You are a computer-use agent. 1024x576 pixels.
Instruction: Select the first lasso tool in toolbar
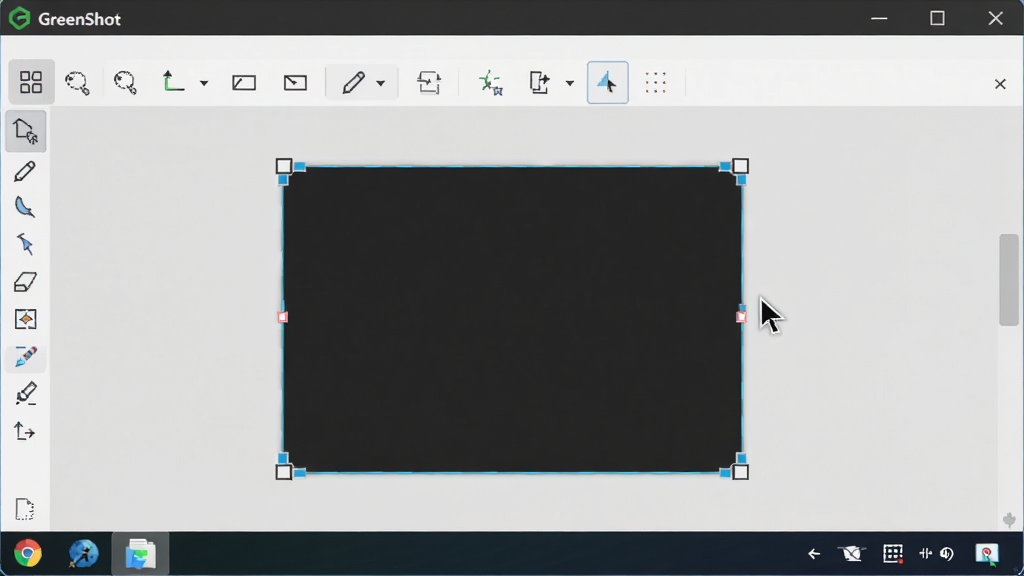pyautogui.click(x=77, y=83)
